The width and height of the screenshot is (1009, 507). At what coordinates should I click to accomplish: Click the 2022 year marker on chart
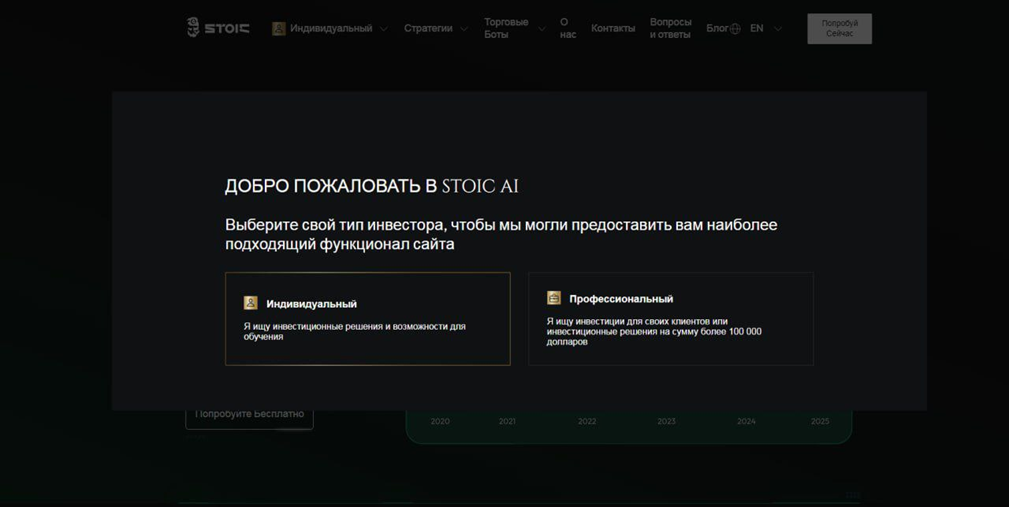coord(587,421)
